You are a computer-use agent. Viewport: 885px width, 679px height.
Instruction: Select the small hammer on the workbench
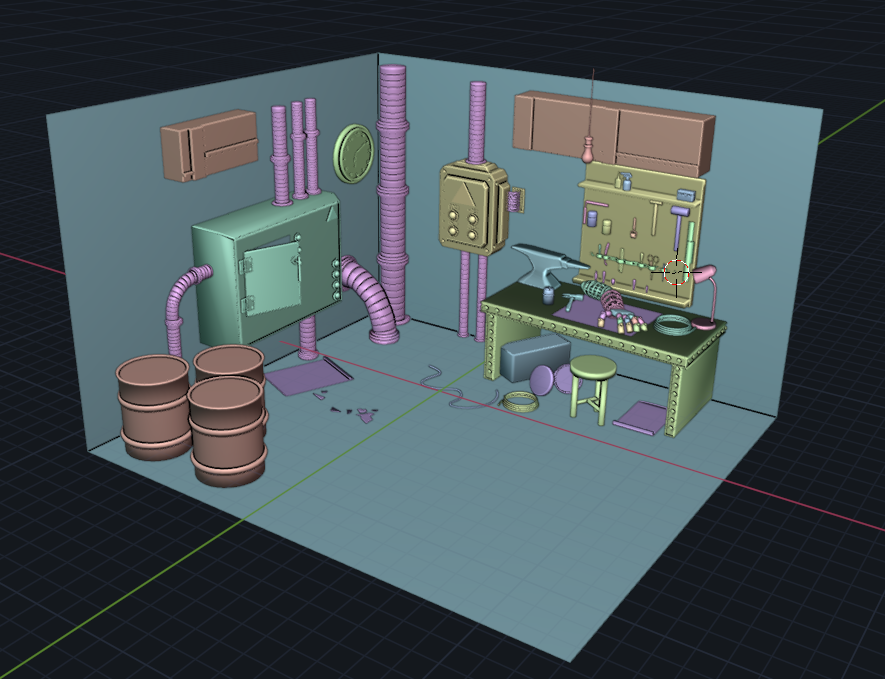pyautogui.click(x=571, y=301)
